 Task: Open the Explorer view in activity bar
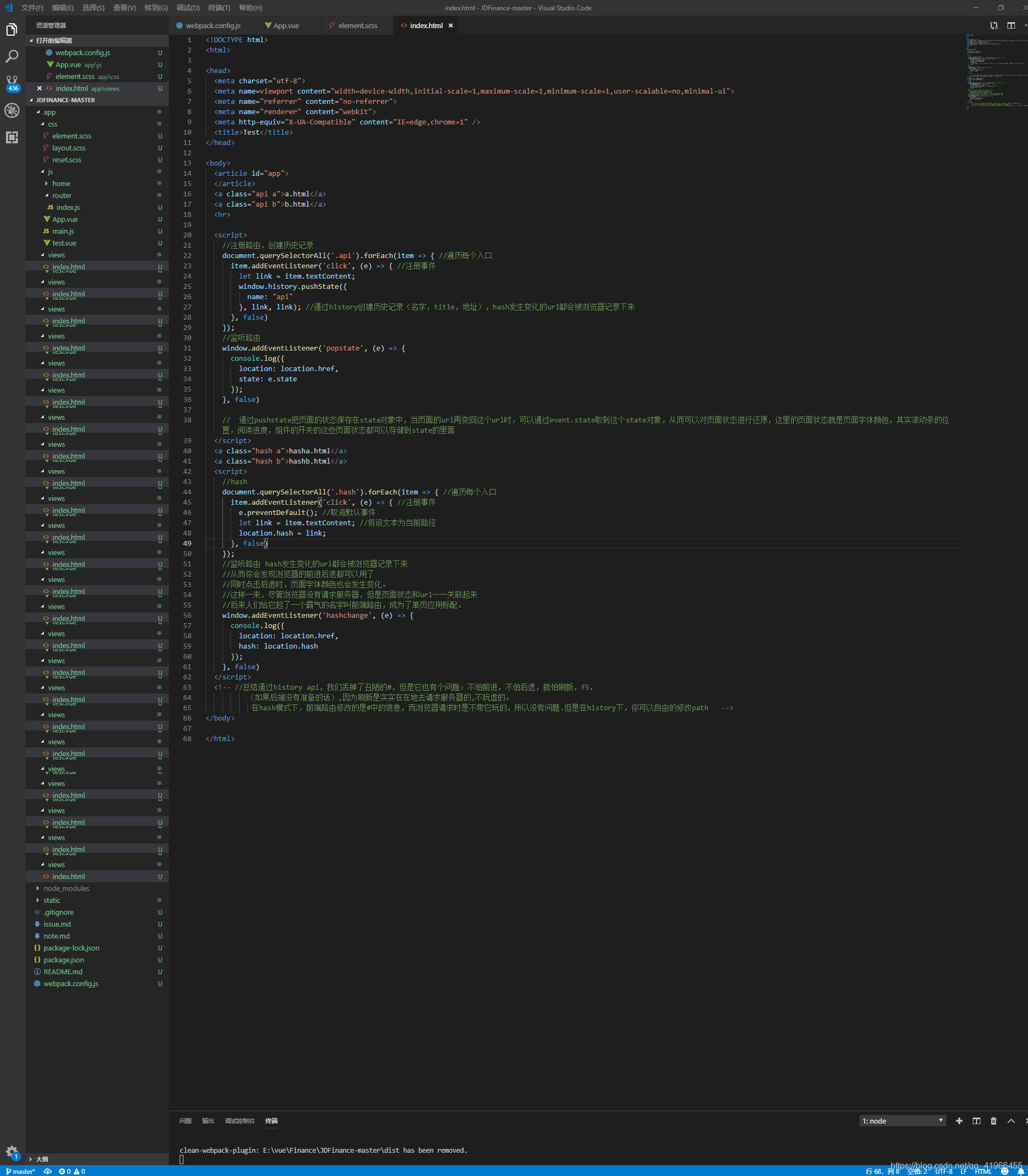point(12,30)
